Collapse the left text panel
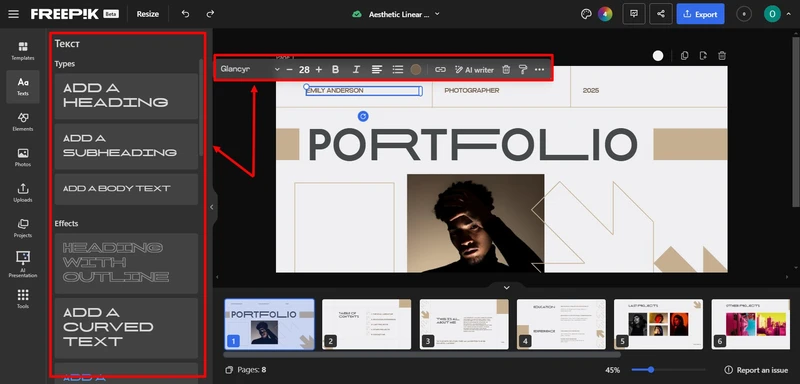Viewport: 800px width, 384px height. [x=212, y=207]
